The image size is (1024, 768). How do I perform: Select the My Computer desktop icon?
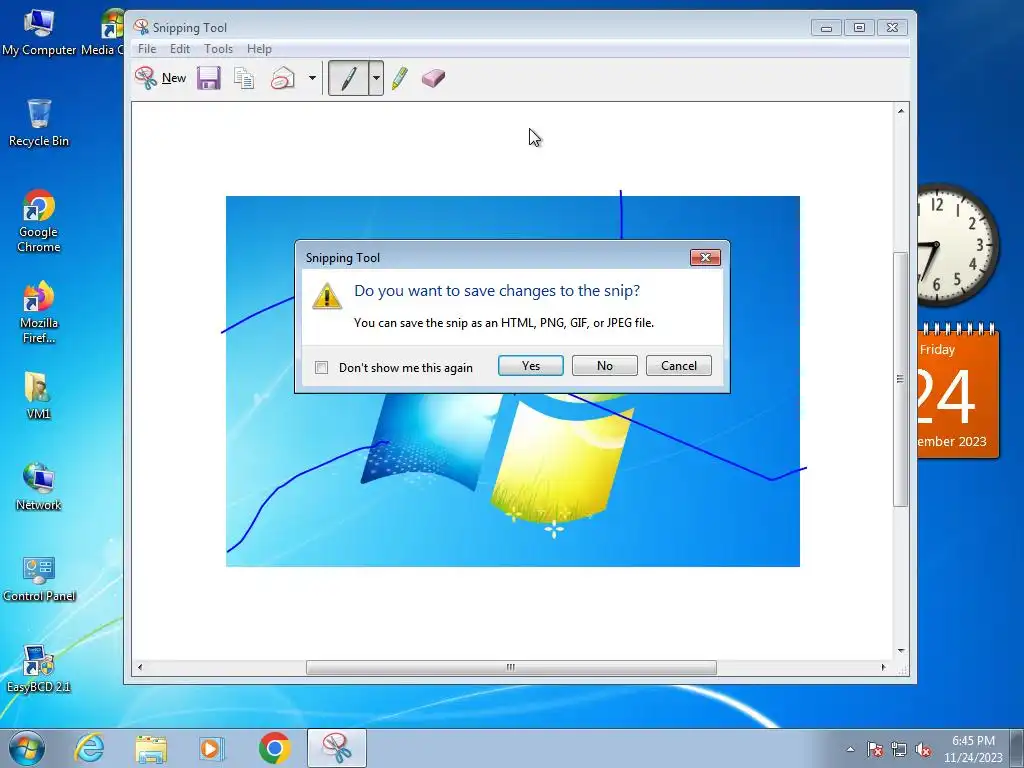pos(39,31)
